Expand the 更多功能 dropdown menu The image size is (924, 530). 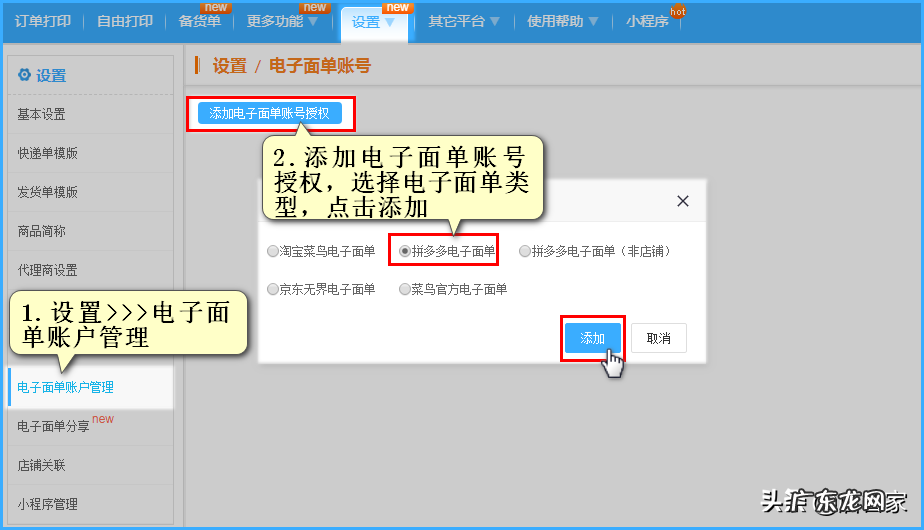[x=282, y=21]
